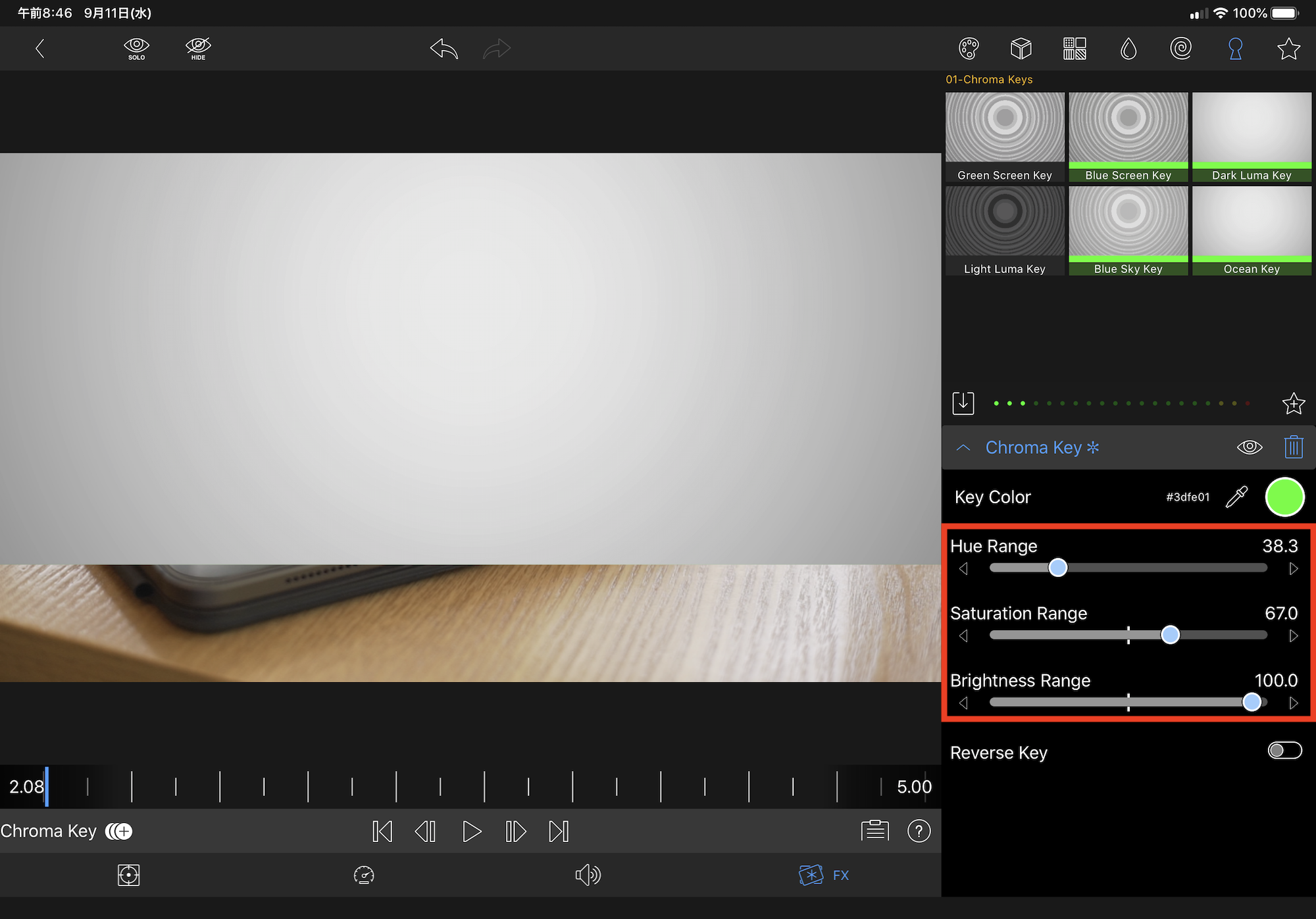Open the spiral distortion effects category
1316x919 pixels.
pos(1181,48)
